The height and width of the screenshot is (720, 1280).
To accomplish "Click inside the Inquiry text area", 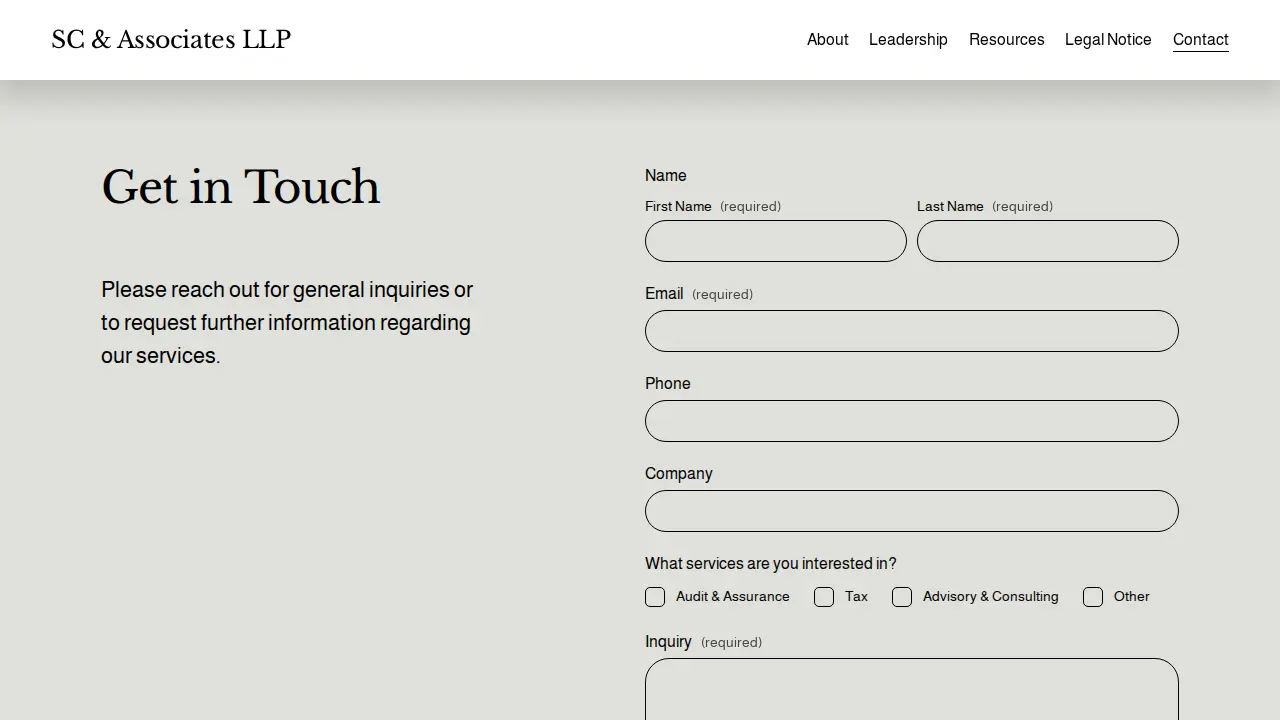I will [x=912, y=690].
